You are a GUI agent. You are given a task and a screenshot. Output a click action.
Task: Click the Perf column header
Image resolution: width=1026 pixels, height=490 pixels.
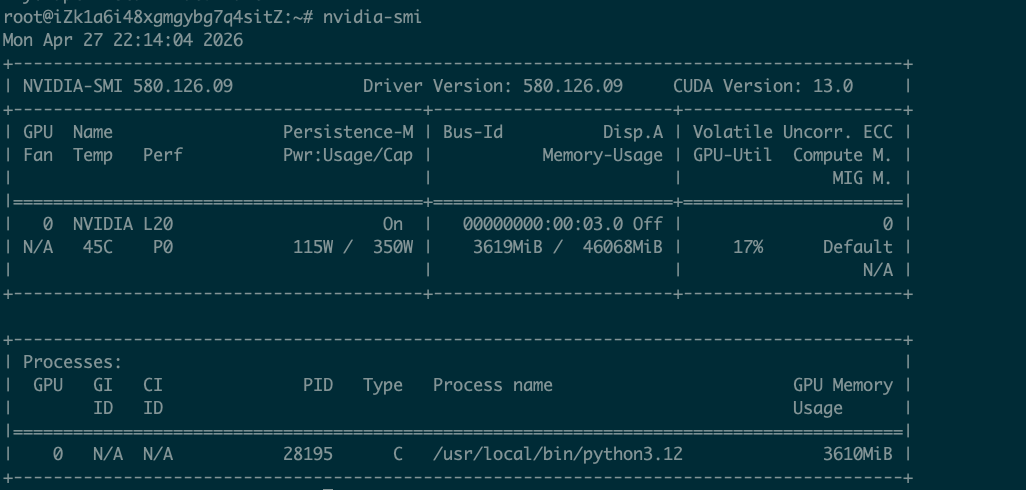point(163,156)
